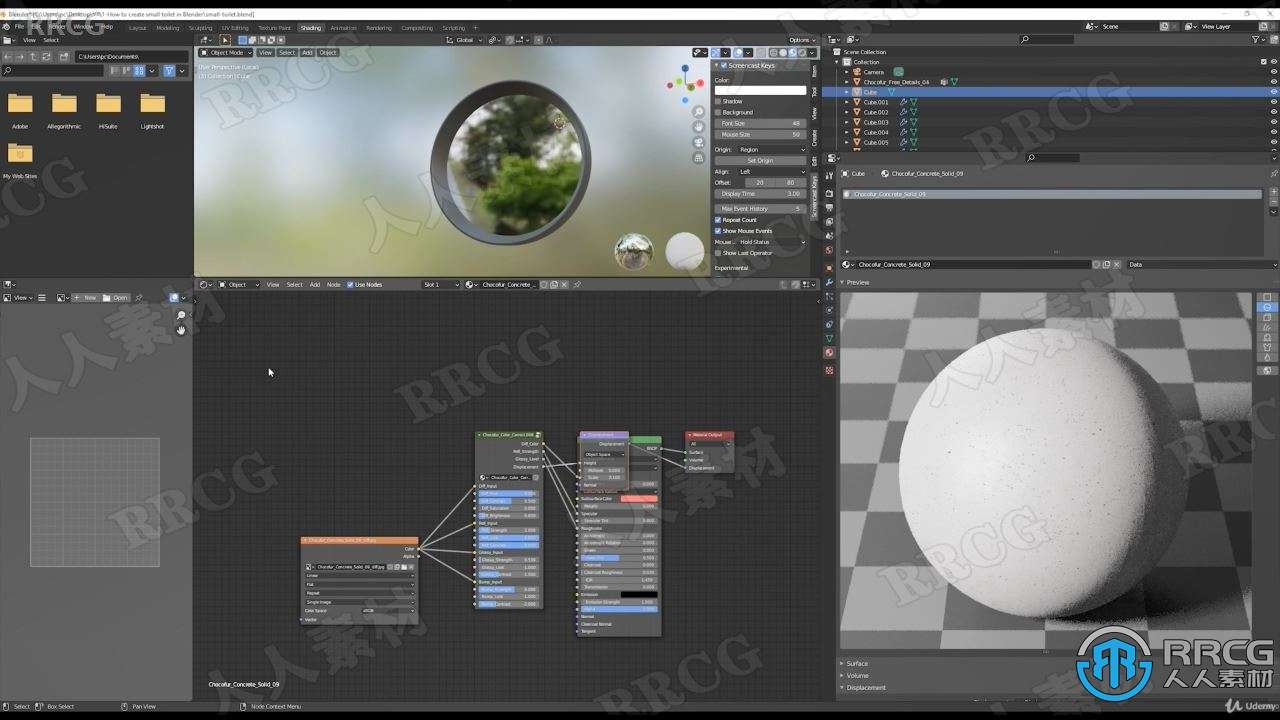The image size is (1280, 720).
Task: Click the image editor pan hand icon
Action: (x=181, y=330)
